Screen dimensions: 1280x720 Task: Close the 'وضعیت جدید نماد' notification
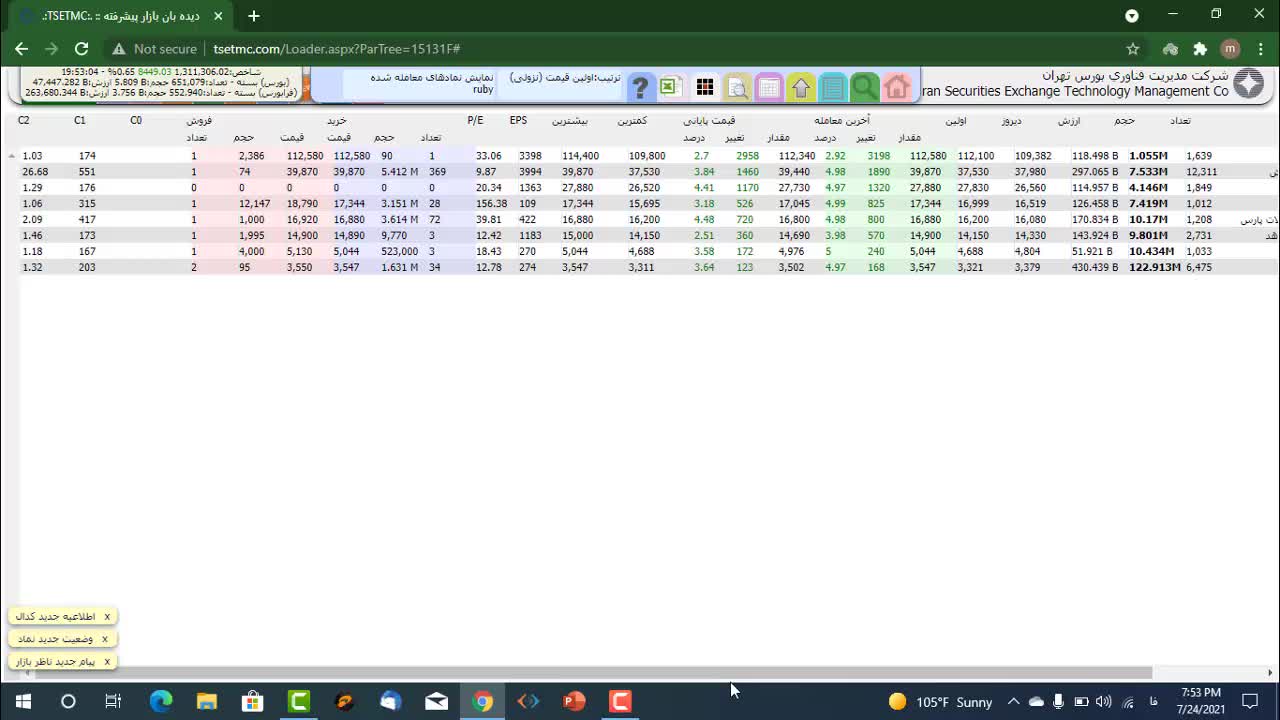(104, 639)
